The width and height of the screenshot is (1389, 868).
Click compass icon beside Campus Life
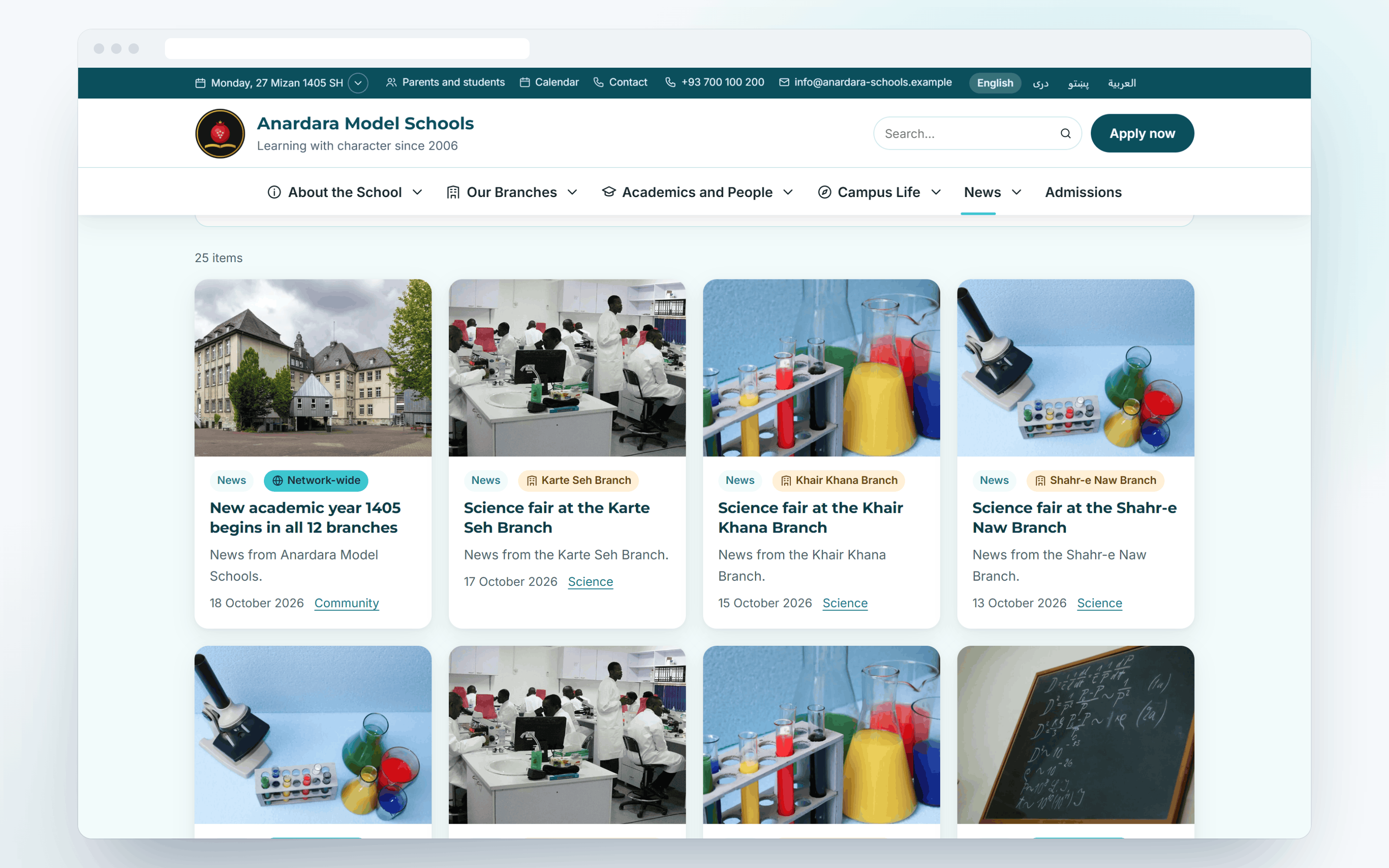click(x=824, y=192)
